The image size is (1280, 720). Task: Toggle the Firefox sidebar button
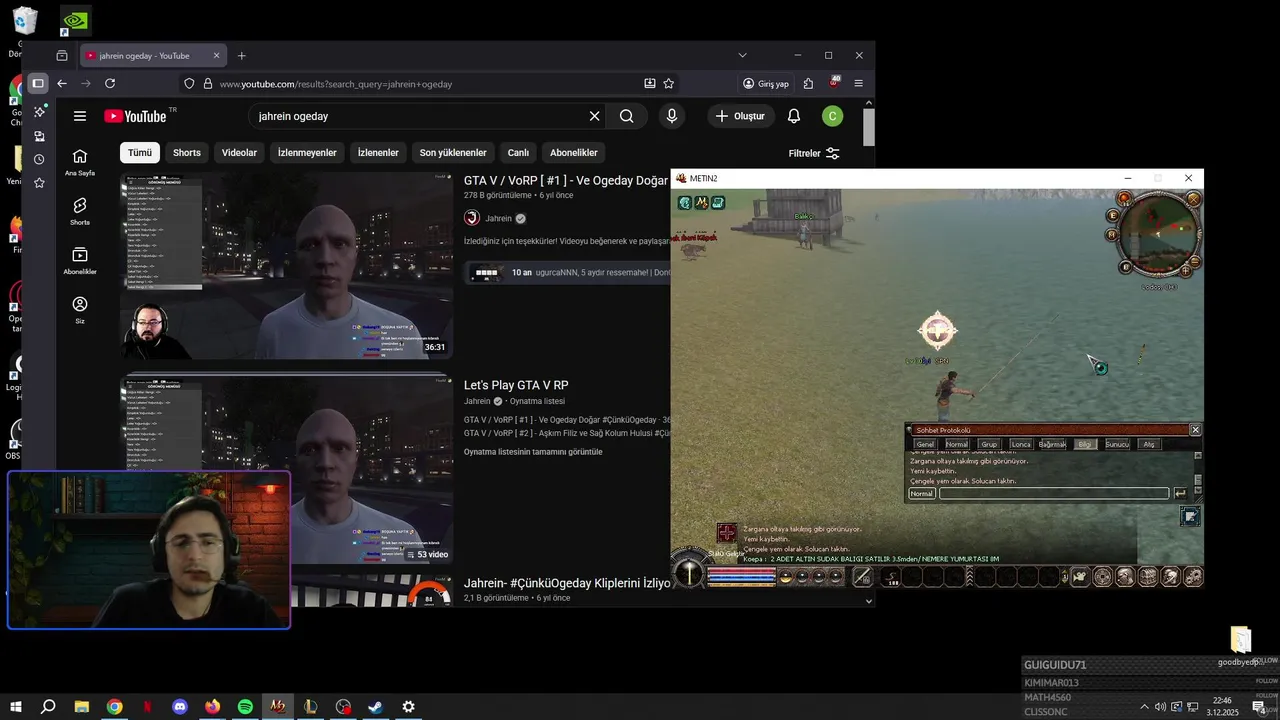pos(38,84)
